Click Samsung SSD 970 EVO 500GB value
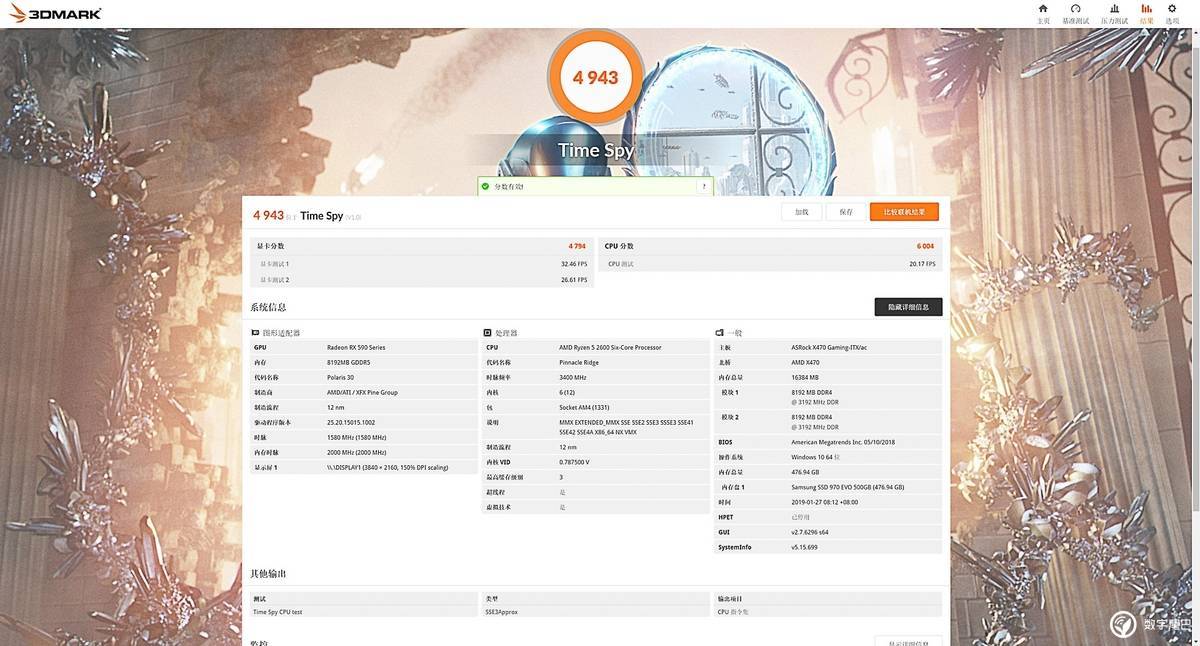 click(x=847, y=487)
